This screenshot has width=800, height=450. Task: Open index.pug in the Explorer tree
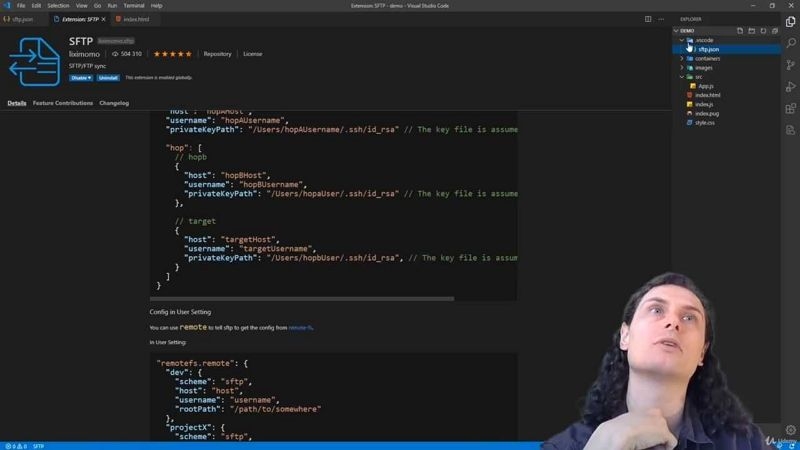(x=707, y=113)
